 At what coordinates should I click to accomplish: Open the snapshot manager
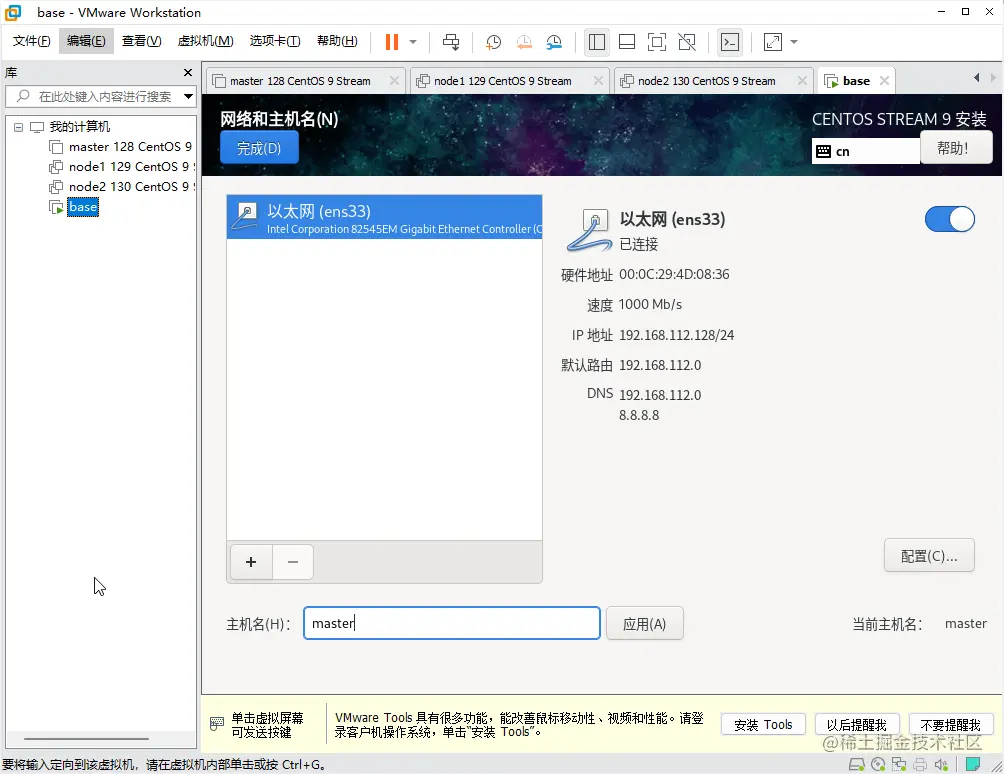coord(554,42)
